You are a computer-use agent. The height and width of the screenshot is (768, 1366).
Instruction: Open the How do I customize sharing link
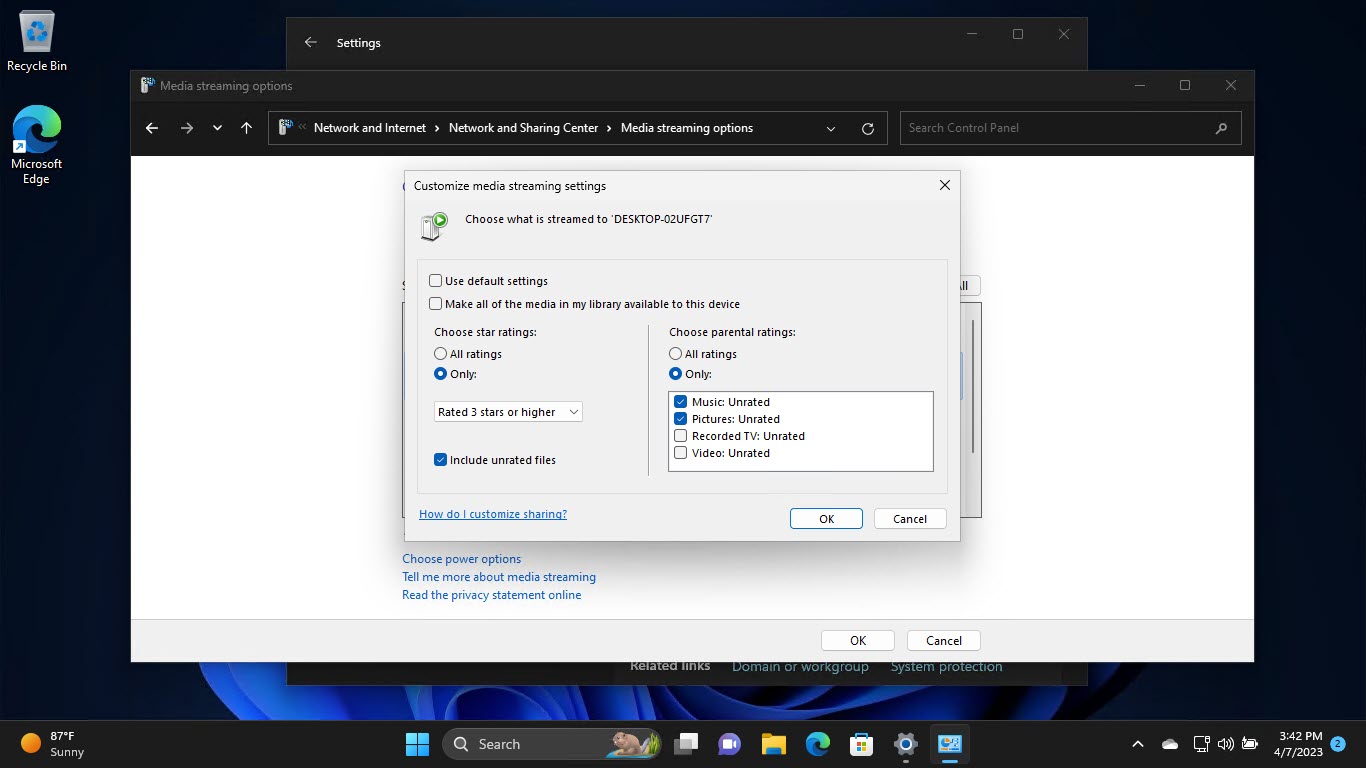[x=492, y=514]
